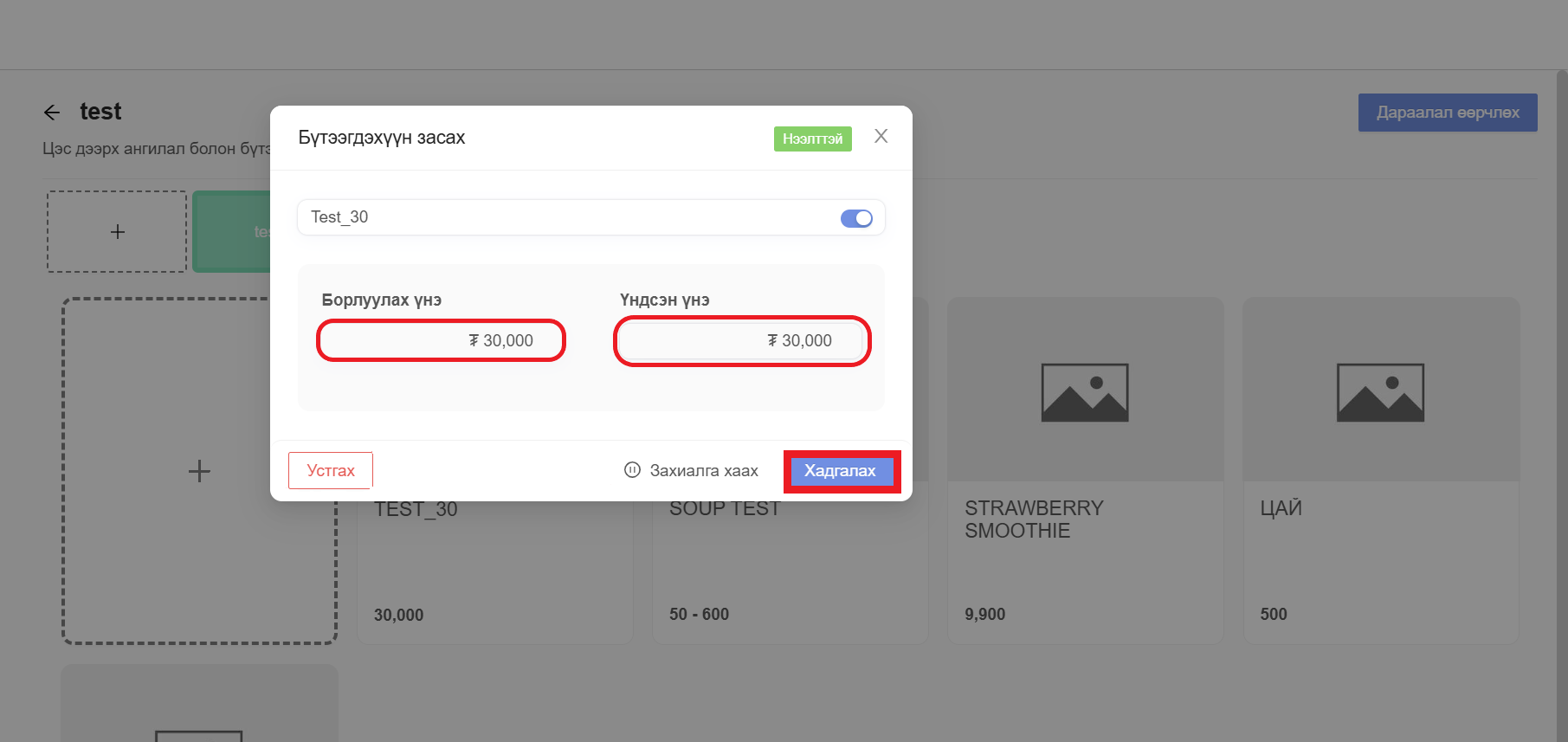Click the Дараалал өөрчлөх button
The width and height of the screenshot is (1568, 742).
1447,113
